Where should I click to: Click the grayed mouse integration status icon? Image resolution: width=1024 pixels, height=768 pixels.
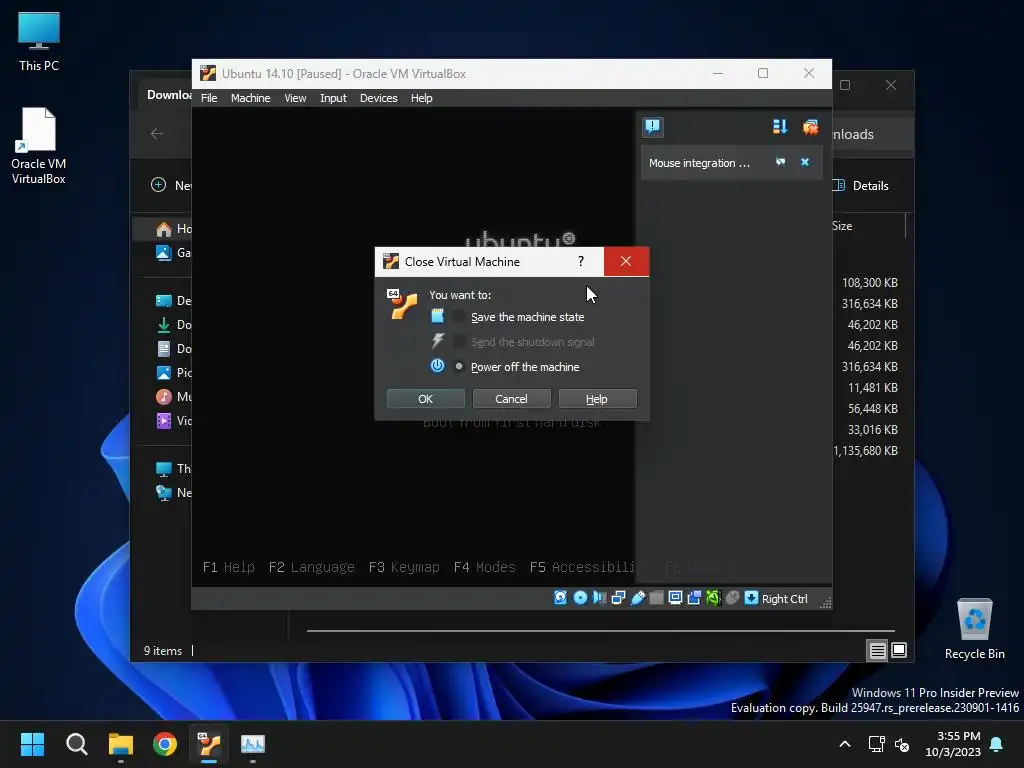733,598
